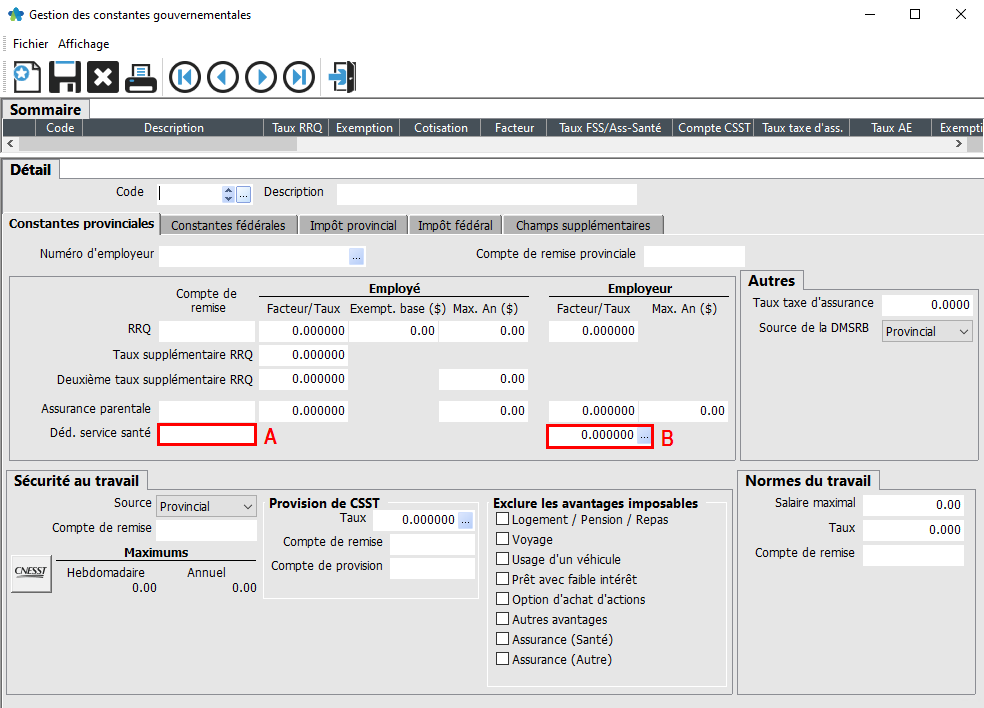Viewport: 984px width, 708px height.
Task: Go to first record arrow icon
Action: [185, 77]
